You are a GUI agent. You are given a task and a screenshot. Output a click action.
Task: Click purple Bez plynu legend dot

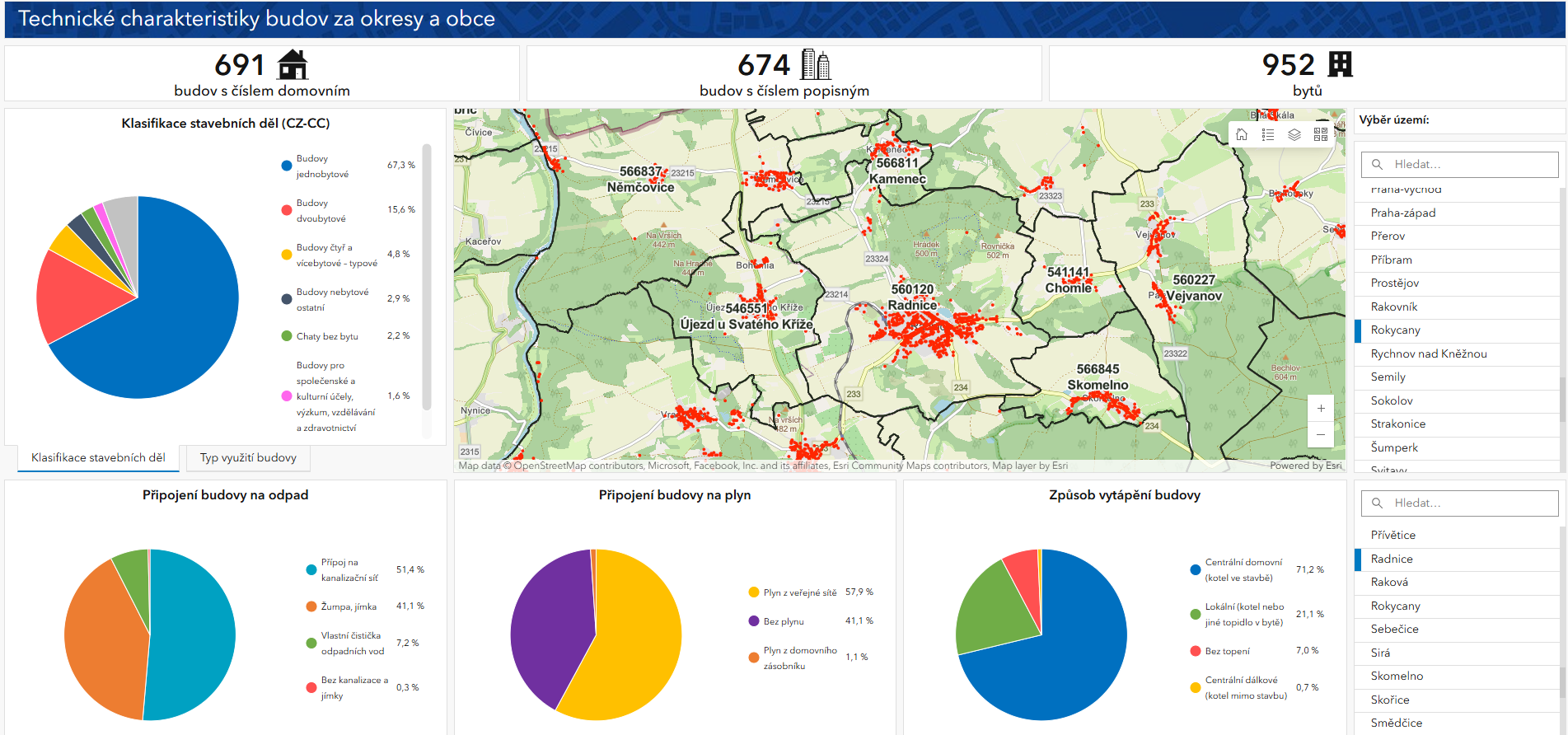(x=753, y=621)
